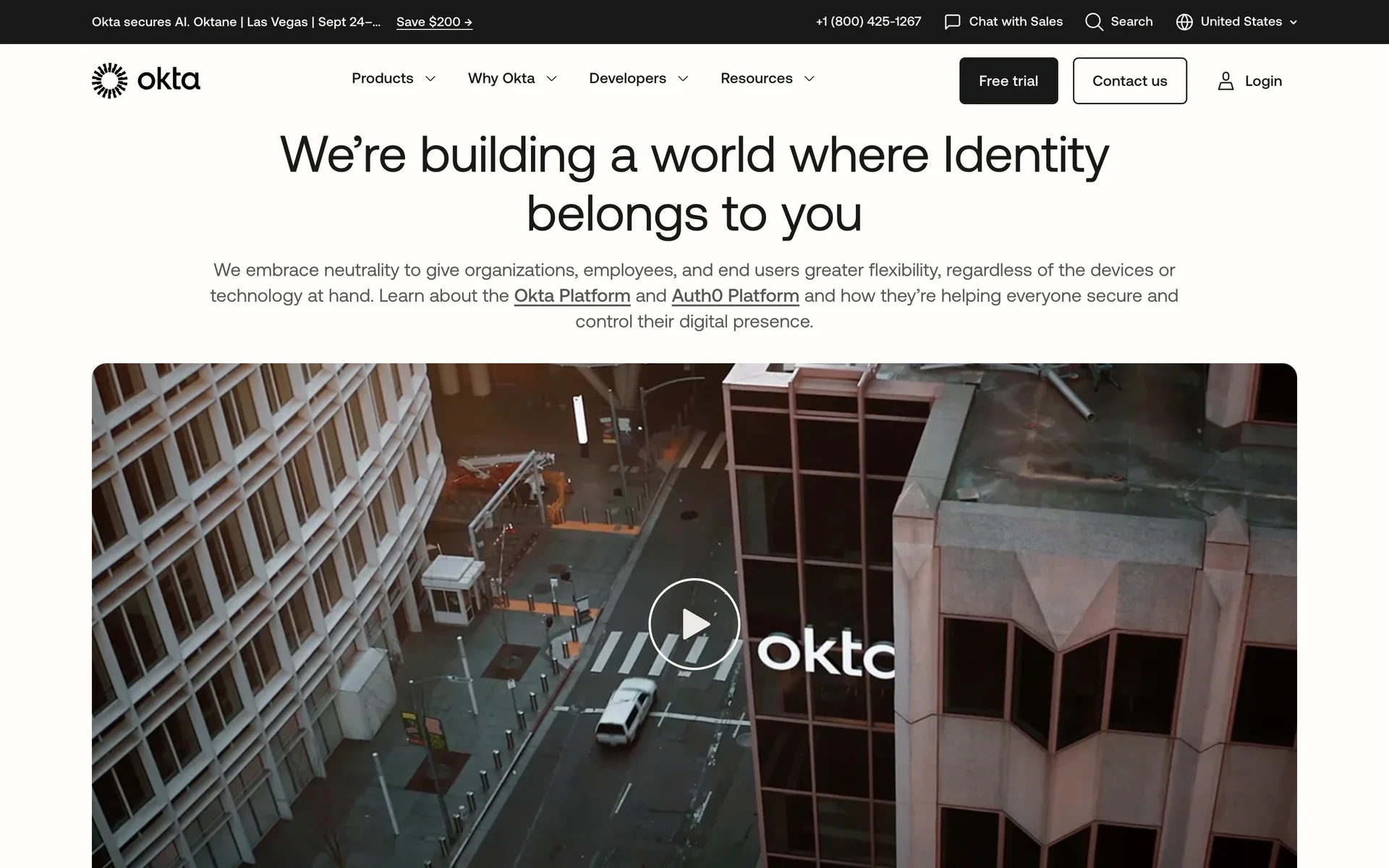The width and height of the screenshot is (1389, 868).
Task: Open the Auth0 Platform link
Action: [x=735, y=296]
